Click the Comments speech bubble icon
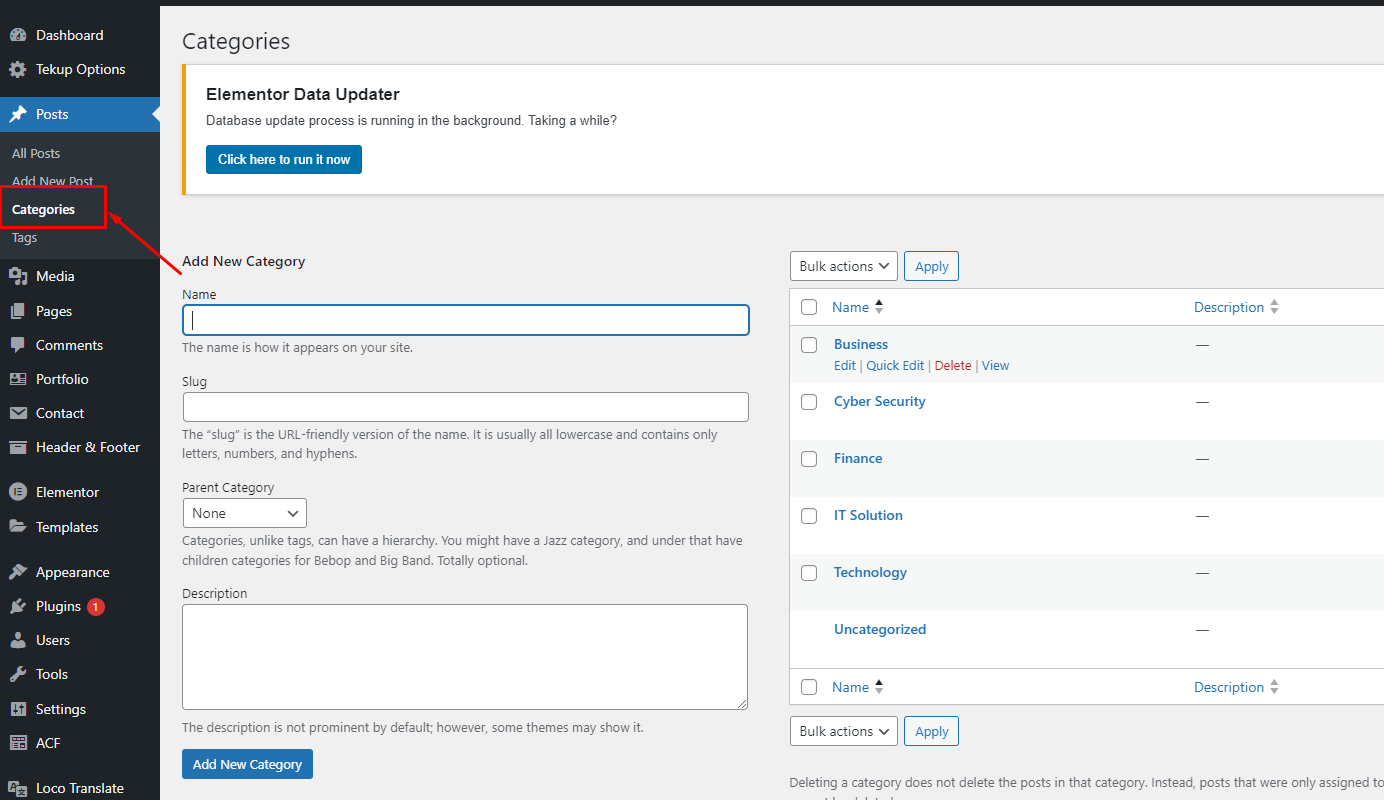The height and width of the screenshot is (800, 1384). [18, 345]
